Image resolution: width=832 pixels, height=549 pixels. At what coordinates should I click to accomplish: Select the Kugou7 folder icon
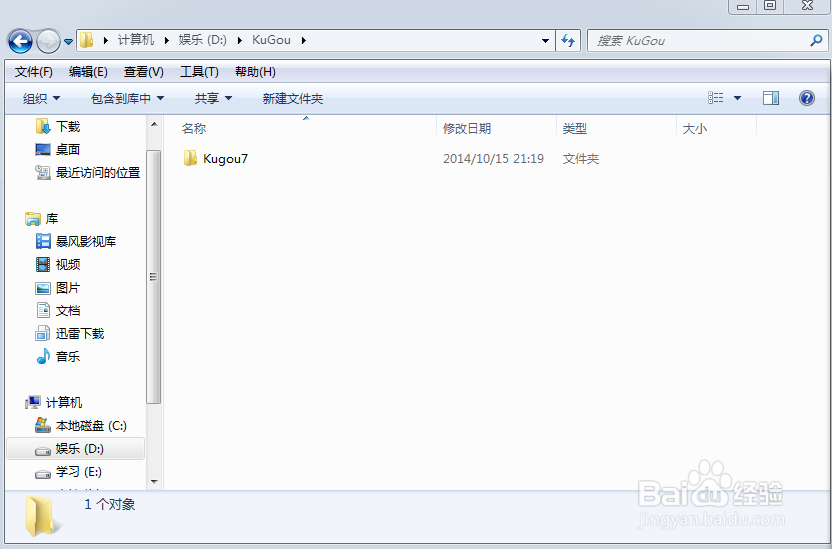190,158
